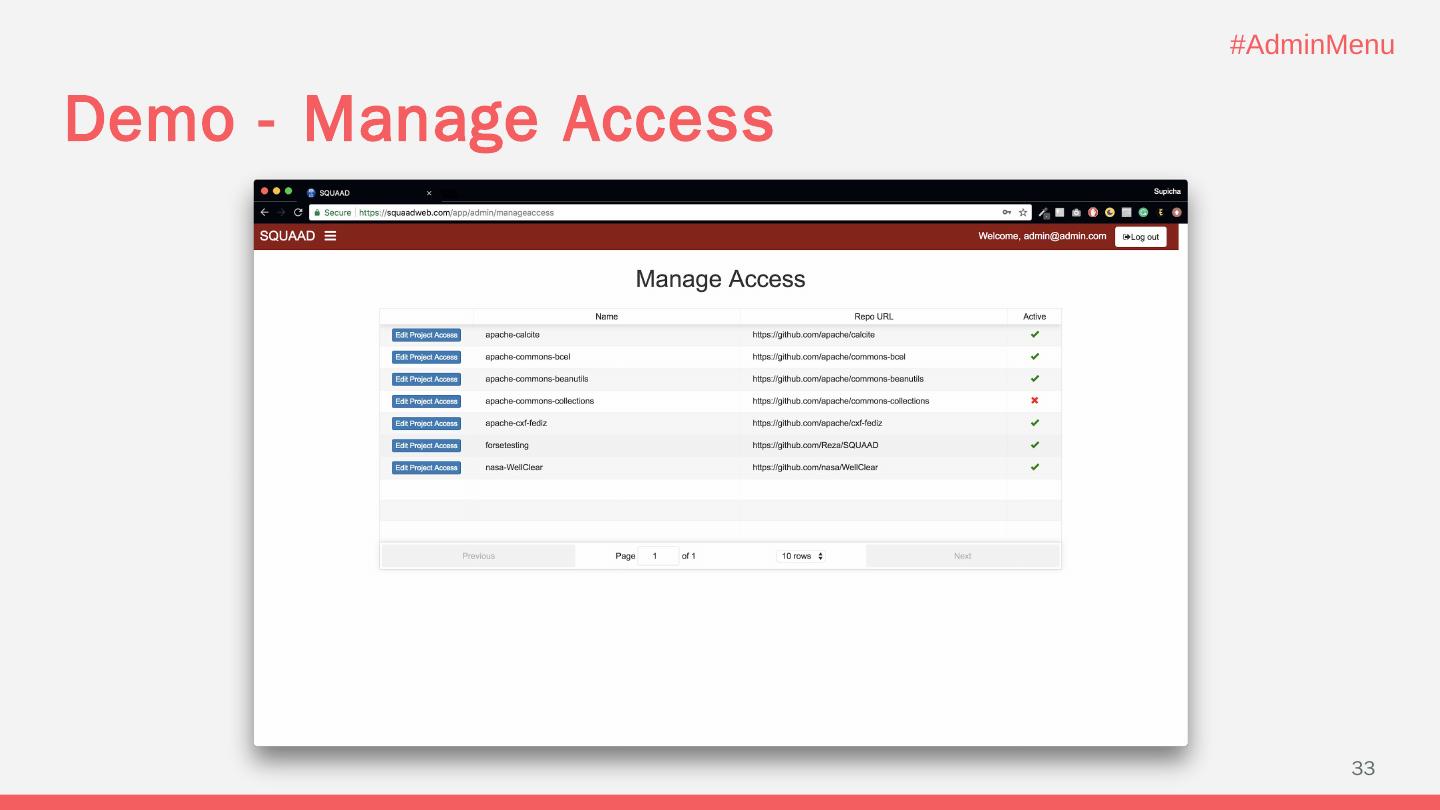Close the SQUAAD browser tab

coord(429,193)
